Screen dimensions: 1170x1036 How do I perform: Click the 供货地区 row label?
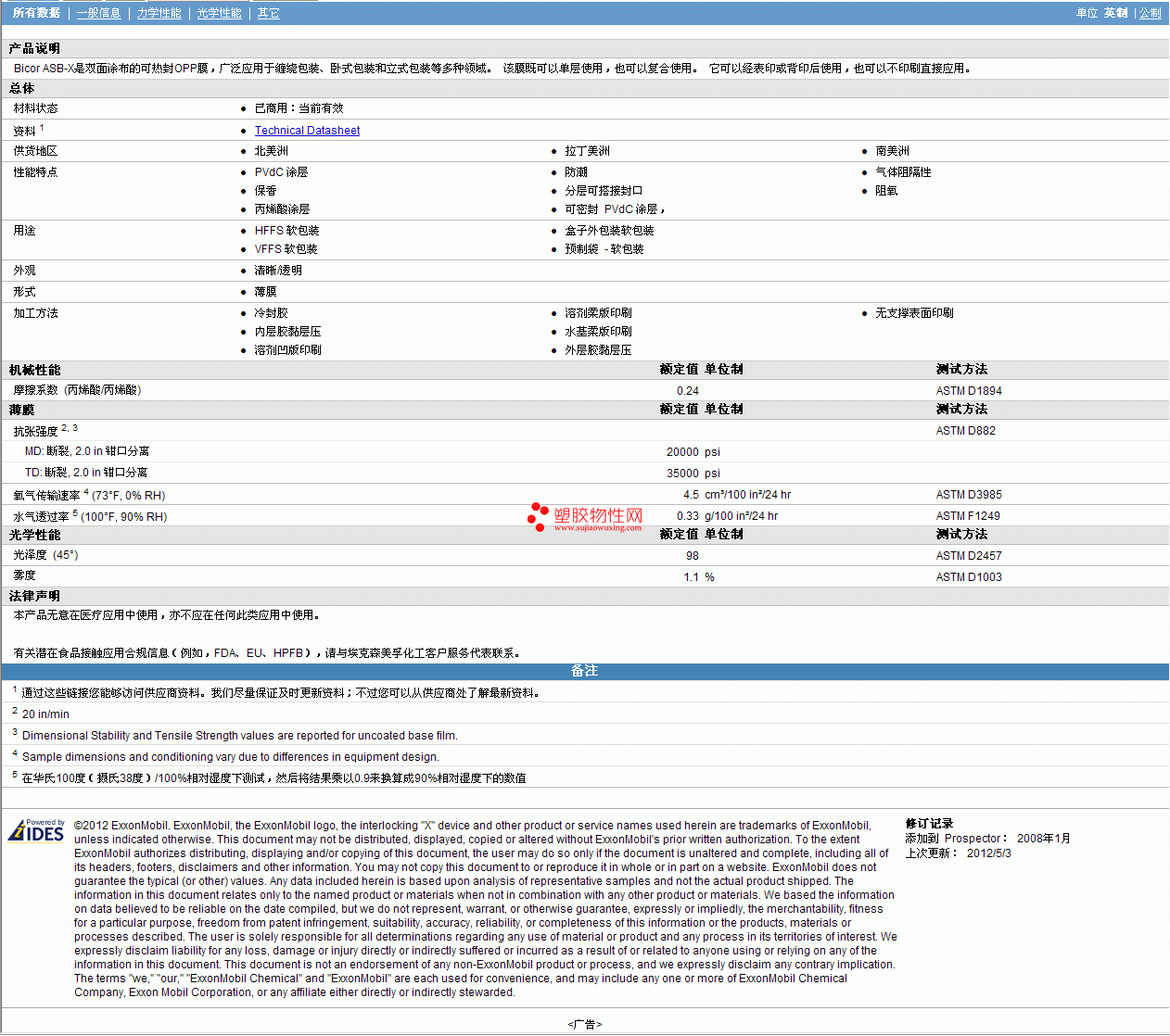point(36,151)
